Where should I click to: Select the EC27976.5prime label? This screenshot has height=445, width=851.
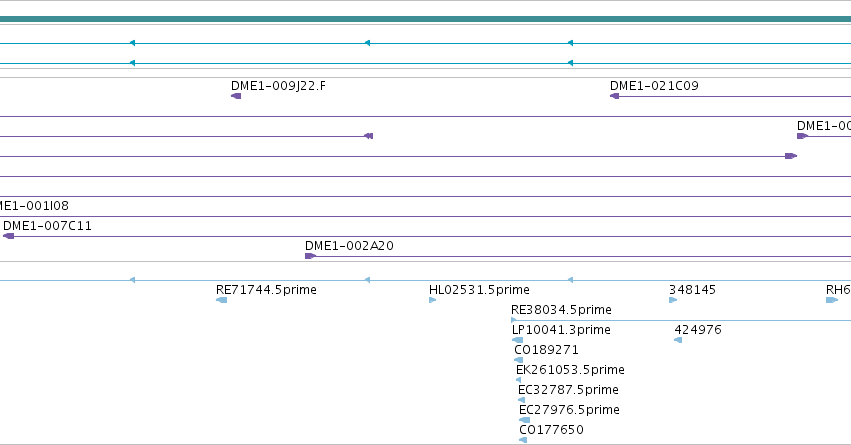[x=569, y=410]
